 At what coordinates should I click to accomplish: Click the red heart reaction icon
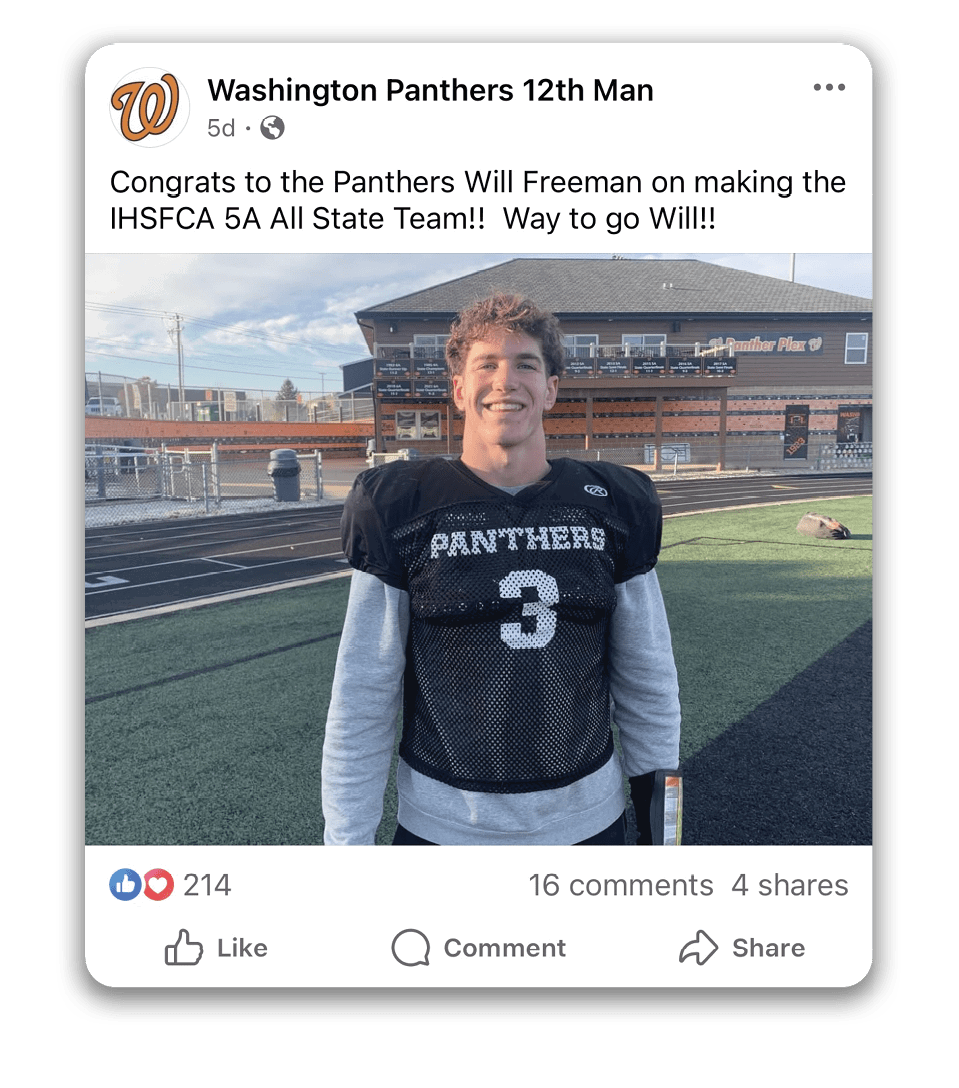click(158, 884)
